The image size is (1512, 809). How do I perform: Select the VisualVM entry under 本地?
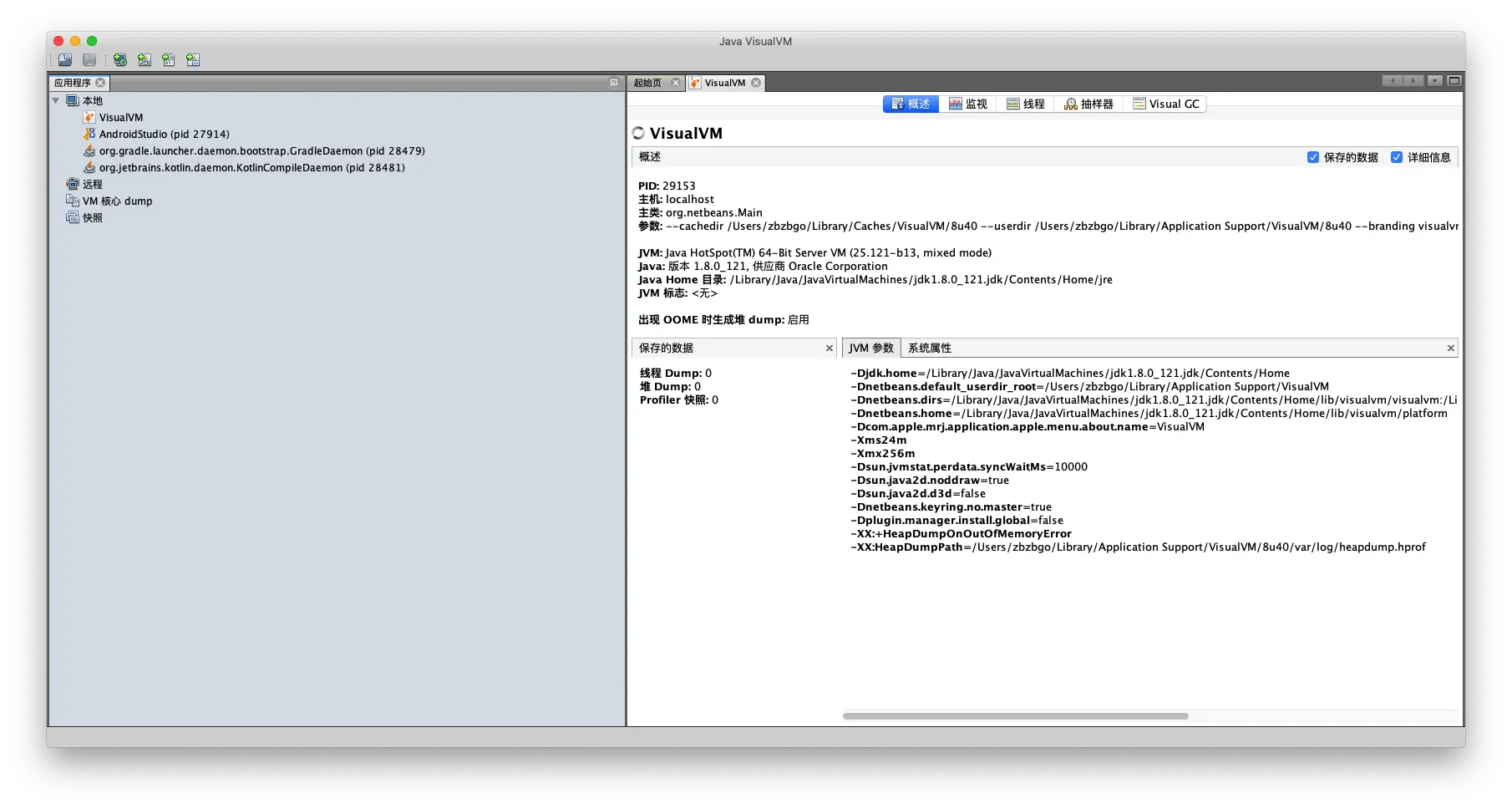pyautogui.click(x=121, y=118)
